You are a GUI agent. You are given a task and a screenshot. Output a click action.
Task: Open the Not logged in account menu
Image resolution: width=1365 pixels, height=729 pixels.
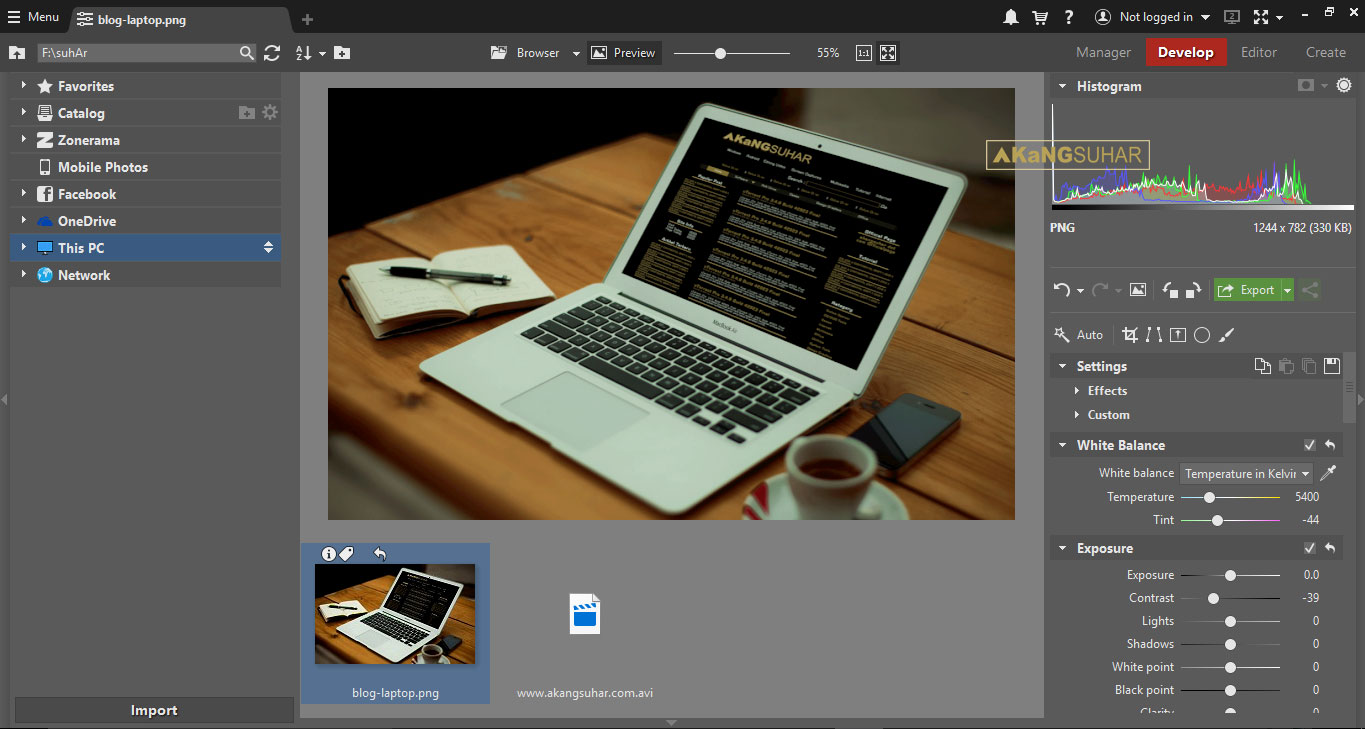[x=1152, y=17]
